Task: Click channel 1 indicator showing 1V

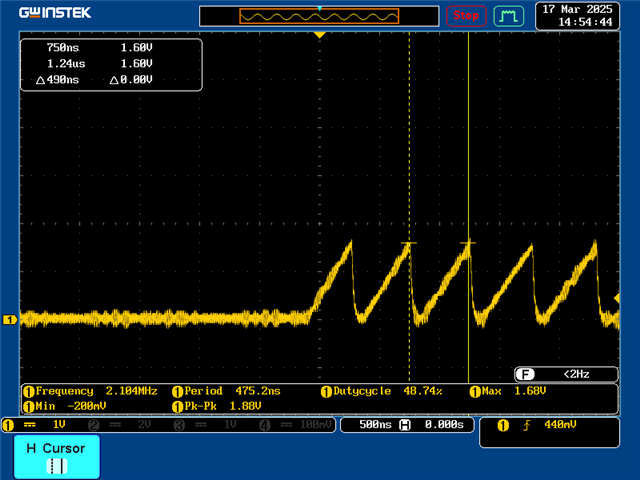Action: pos(34,425)
